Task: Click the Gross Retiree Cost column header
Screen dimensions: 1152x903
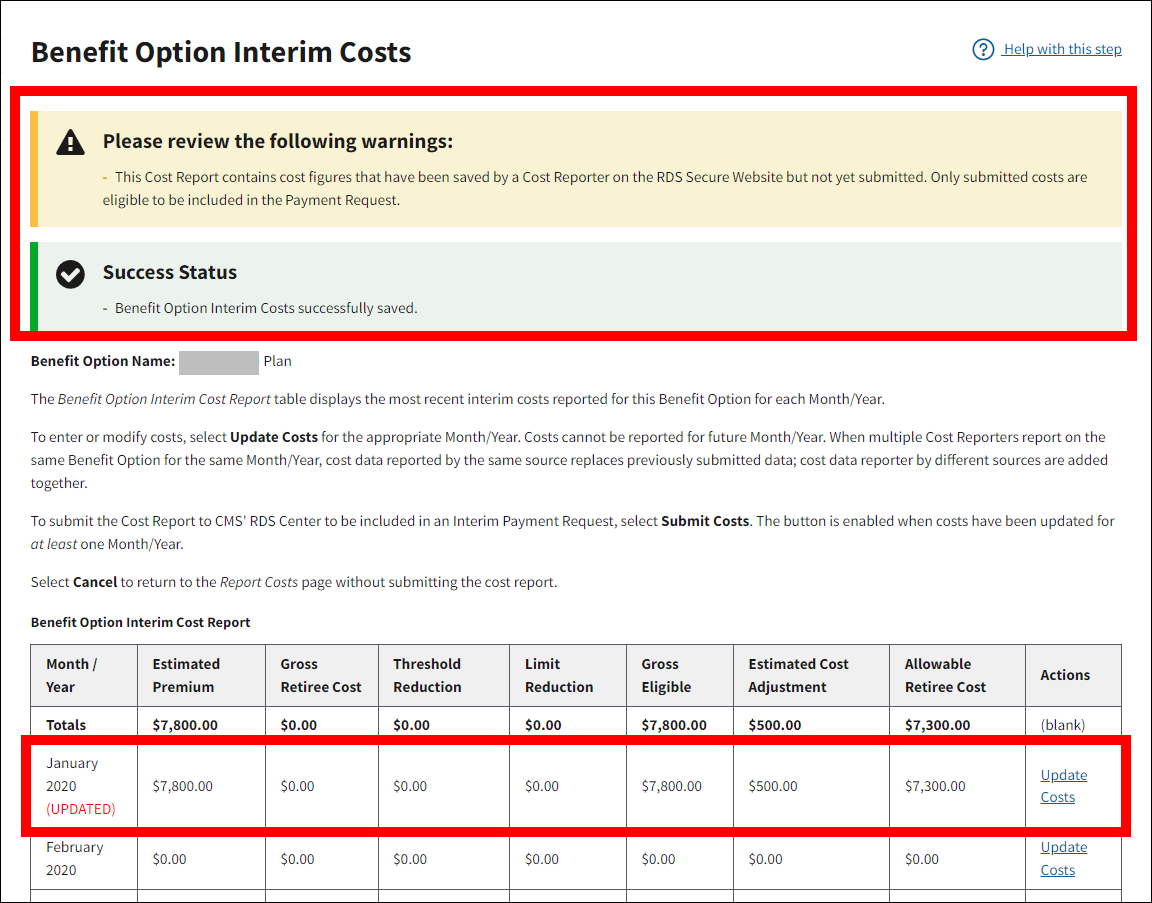Action: point(320,675)
